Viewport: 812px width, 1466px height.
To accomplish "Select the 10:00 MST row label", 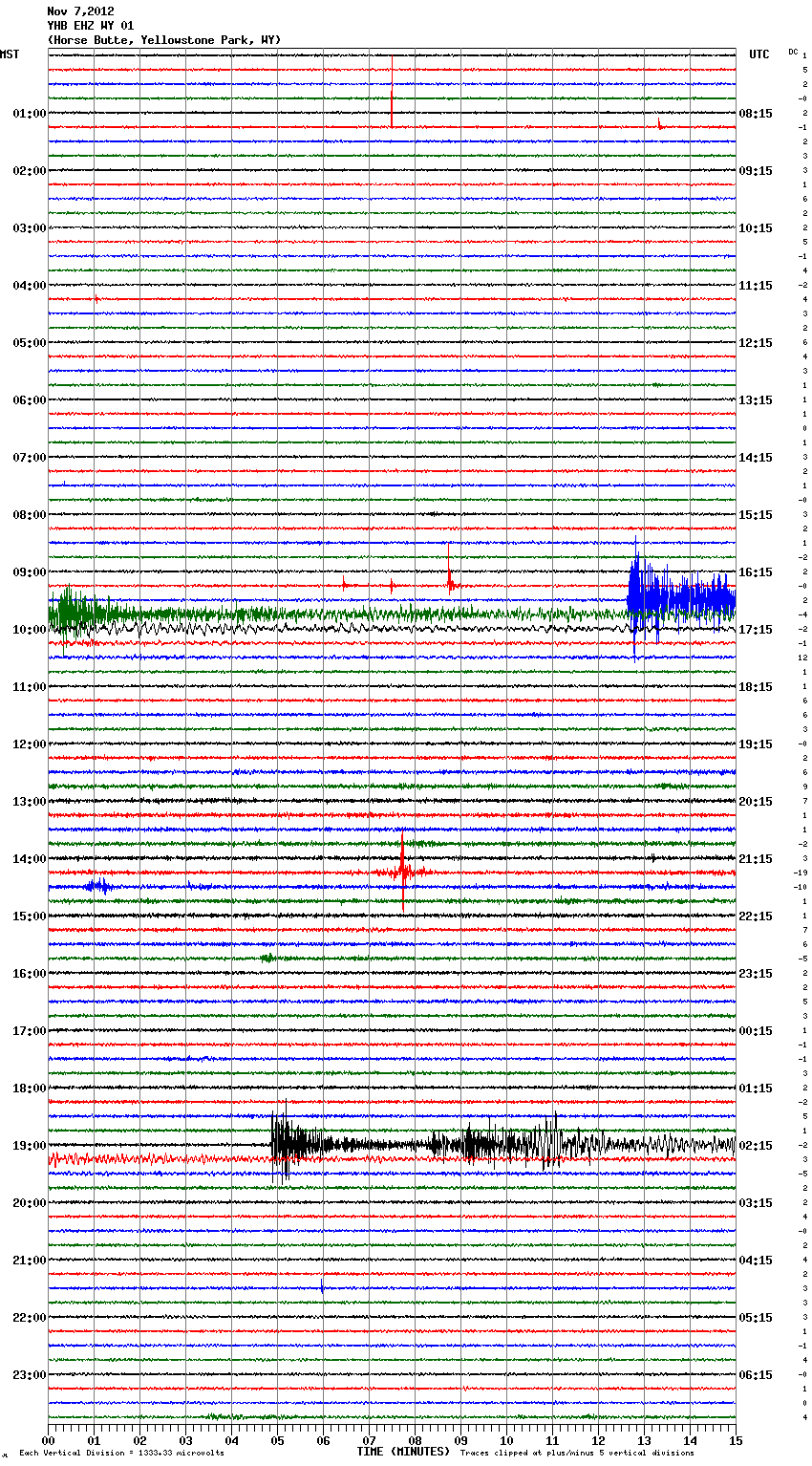I will click(30, 630).
